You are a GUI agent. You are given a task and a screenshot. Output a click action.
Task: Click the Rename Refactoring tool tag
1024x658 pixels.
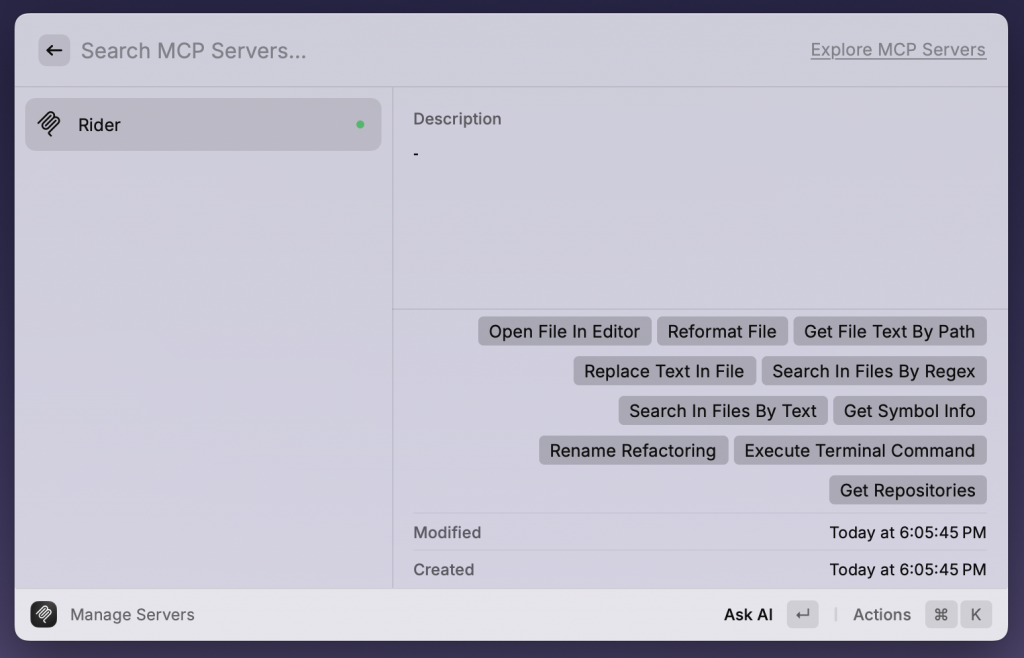click(632, 451)
